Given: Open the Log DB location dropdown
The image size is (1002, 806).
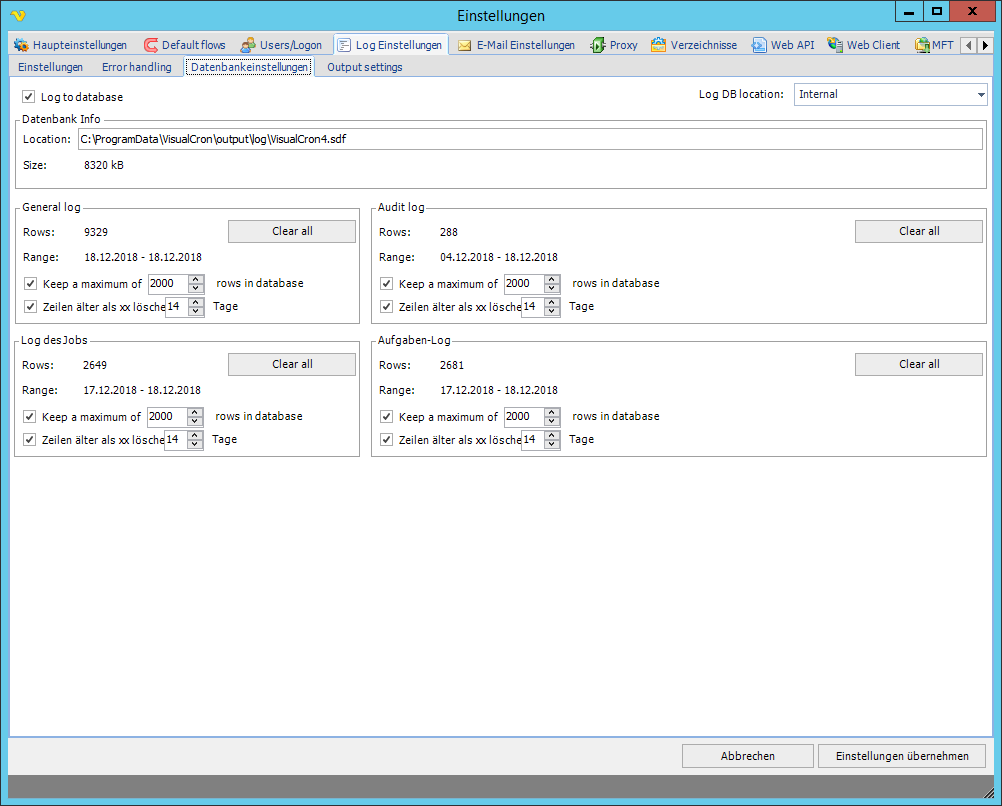Looking at the screenshot, I should coord(980,94).
